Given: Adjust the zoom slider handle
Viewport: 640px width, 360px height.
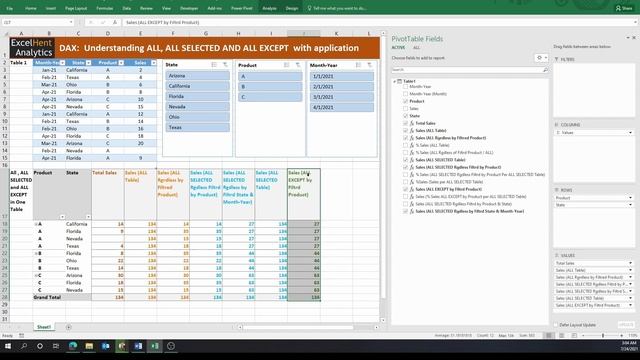Looking at the screenshot, I should [x=603, y=335].
